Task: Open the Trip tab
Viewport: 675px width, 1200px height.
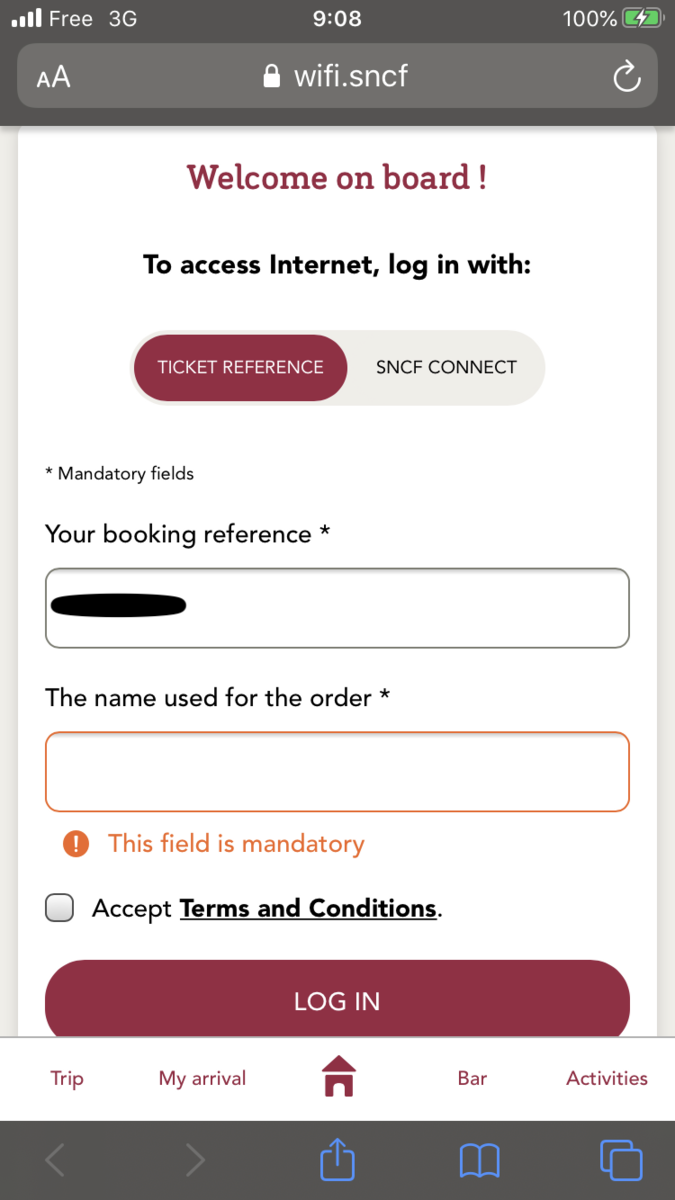Action: click(67, 1078)
